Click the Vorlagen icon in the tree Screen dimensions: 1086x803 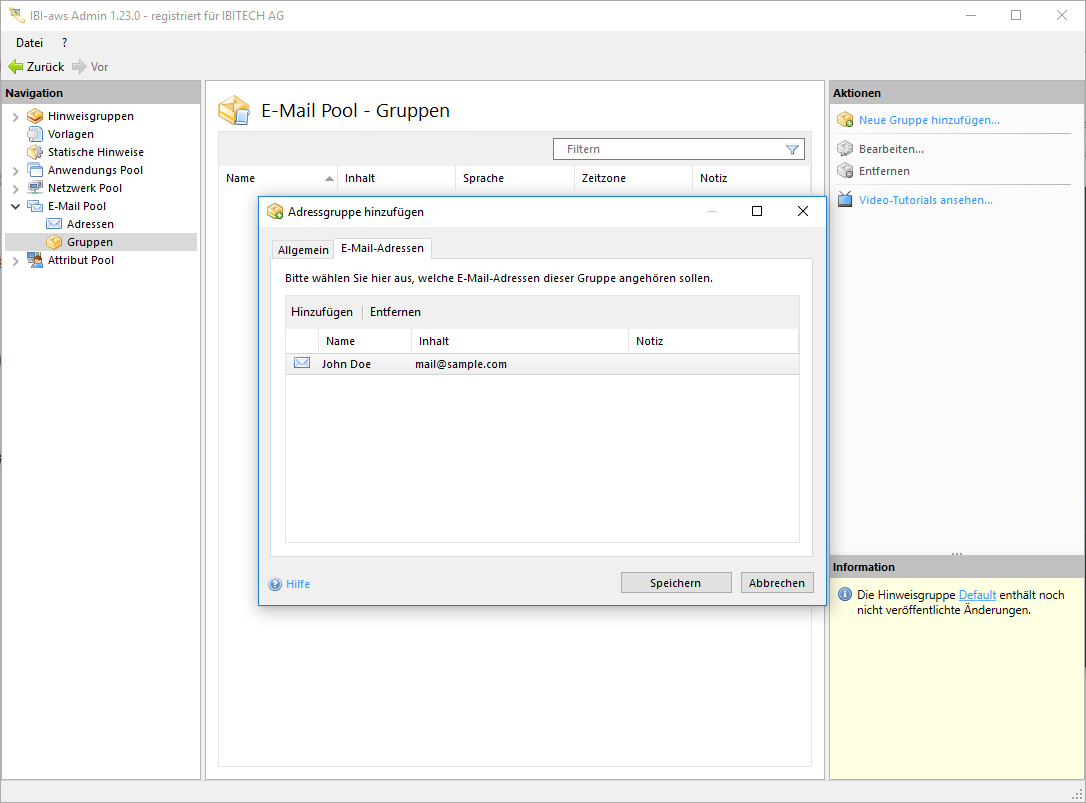35,134
